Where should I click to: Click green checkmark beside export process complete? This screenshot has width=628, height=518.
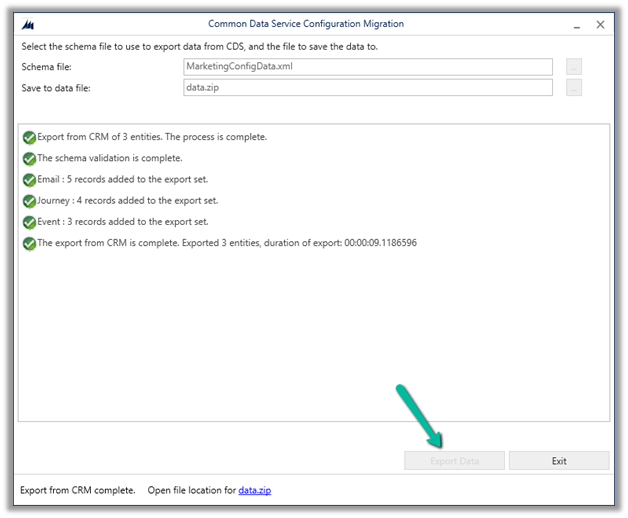click(29, 137)
